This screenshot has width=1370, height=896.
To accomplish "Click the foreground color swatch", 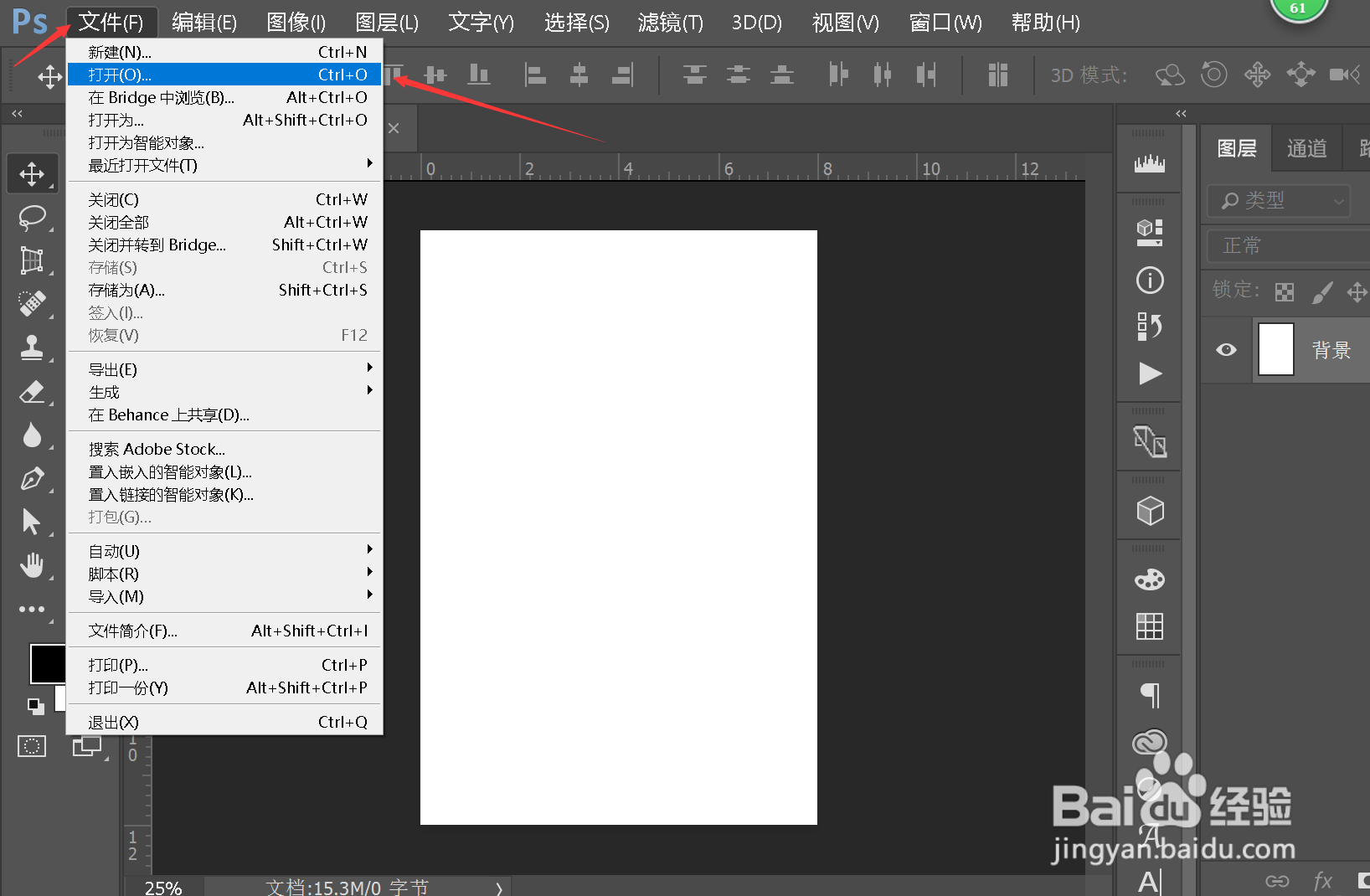I will click(x=47, y=662).
